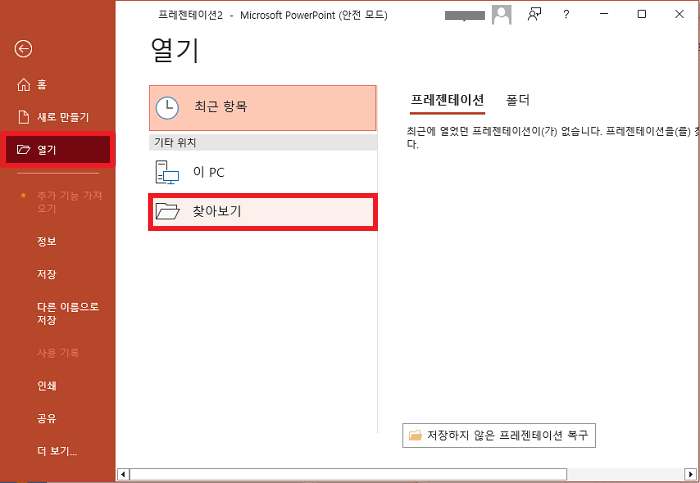Click the browse folder icon
Image resolution: width=700 pixels, height=483 pixels.
point(167,211)
